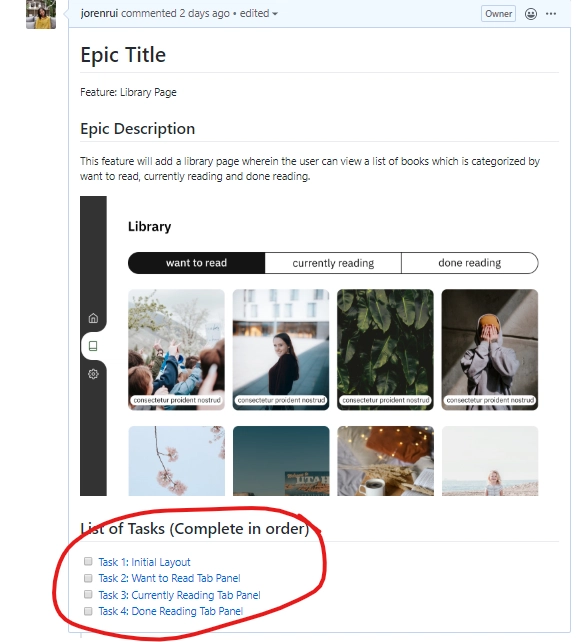Click the settings gear icon in sidebar
Viewport: 585px width, 642px height.
[93, 374]
